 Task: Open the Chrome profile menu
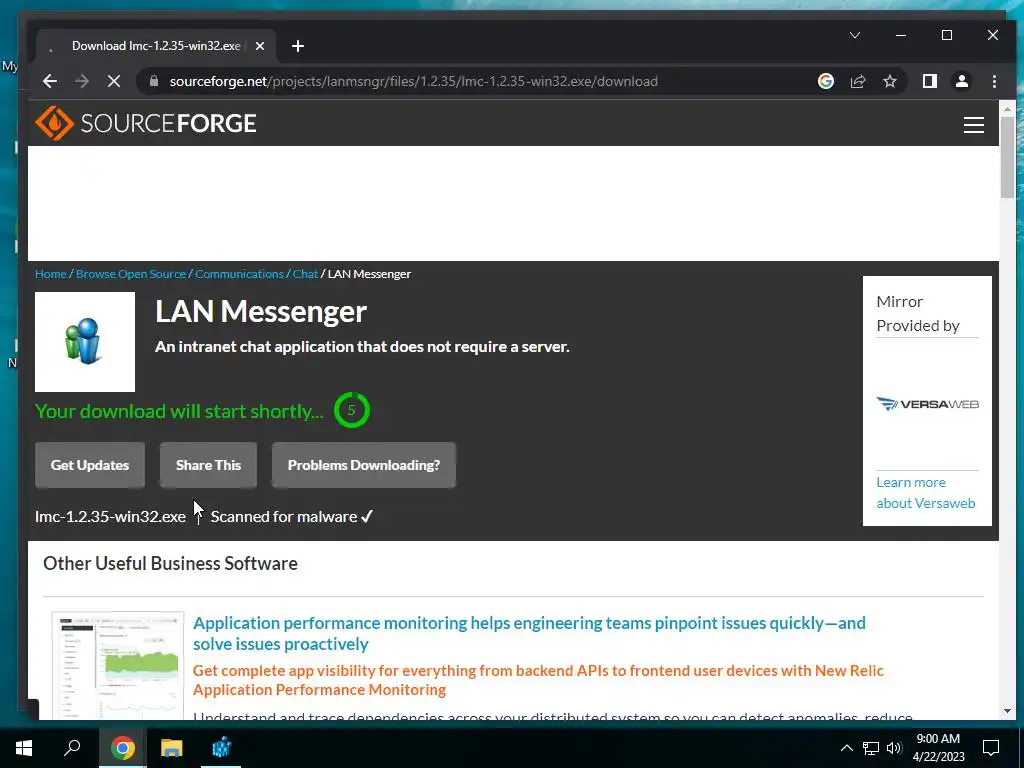pos(961,81)
